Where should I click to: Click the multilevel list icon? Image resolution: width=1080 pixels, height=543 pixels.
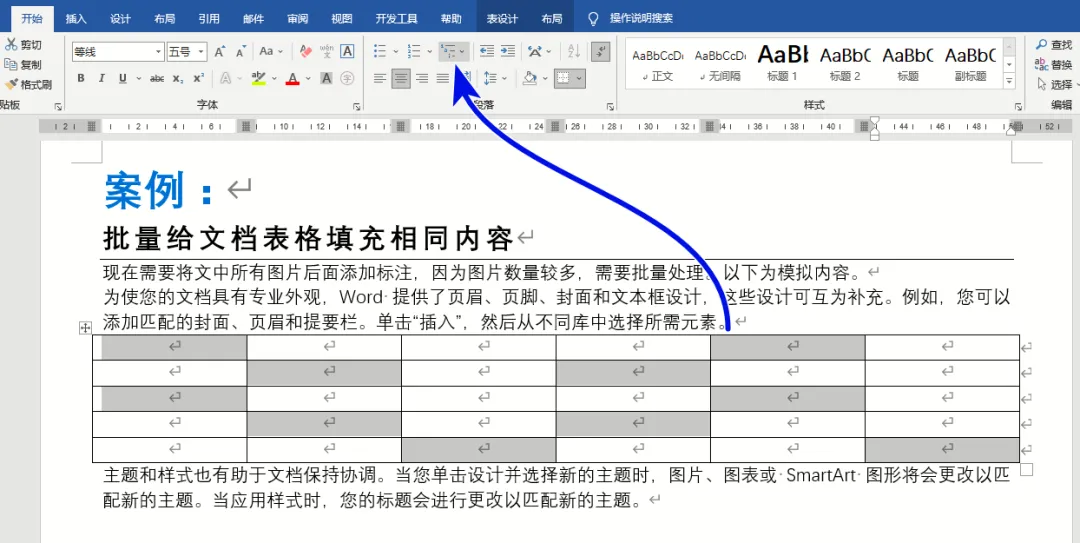coord(448,51)
